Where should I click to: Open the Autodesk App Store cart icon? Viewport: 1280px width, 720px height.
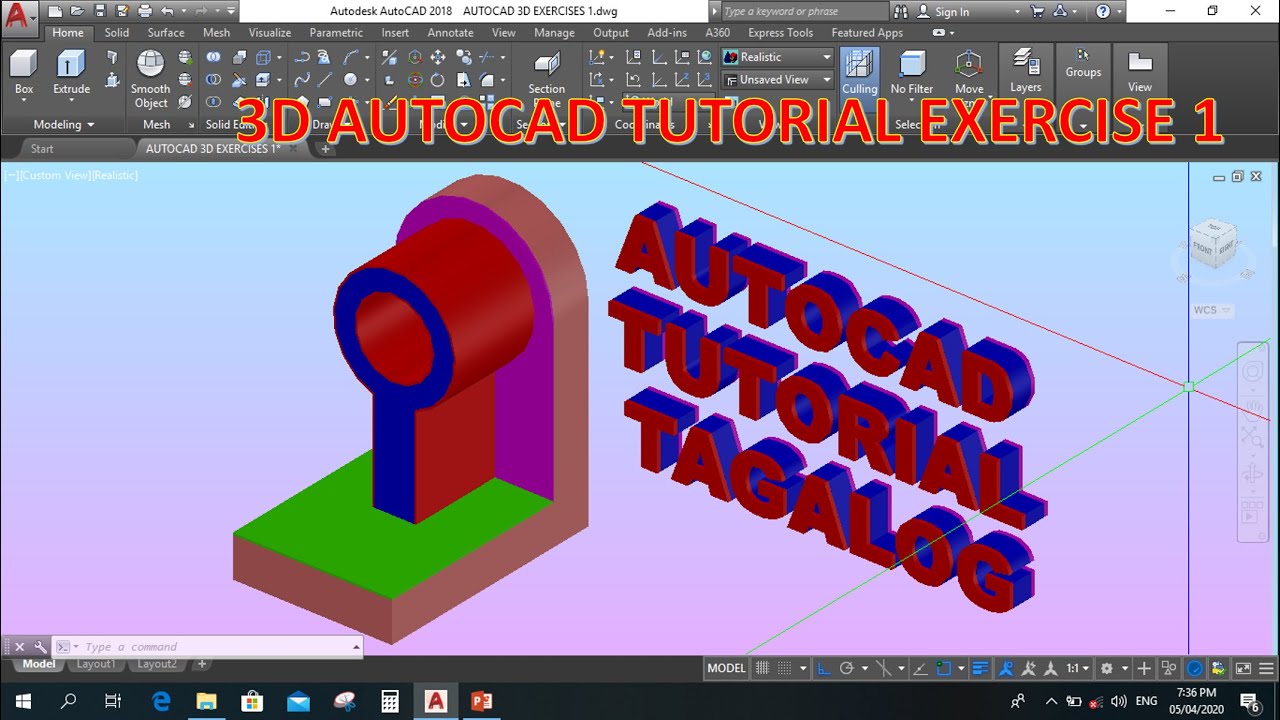click(x=1037, y=12)
